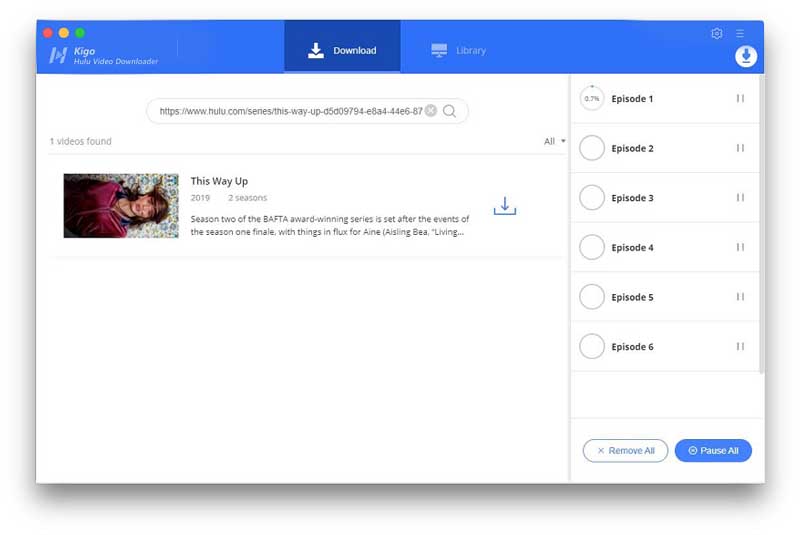Download This Way Up with arrow icon
This screenshot has height=535, width=800.
(x=505, y=206)
